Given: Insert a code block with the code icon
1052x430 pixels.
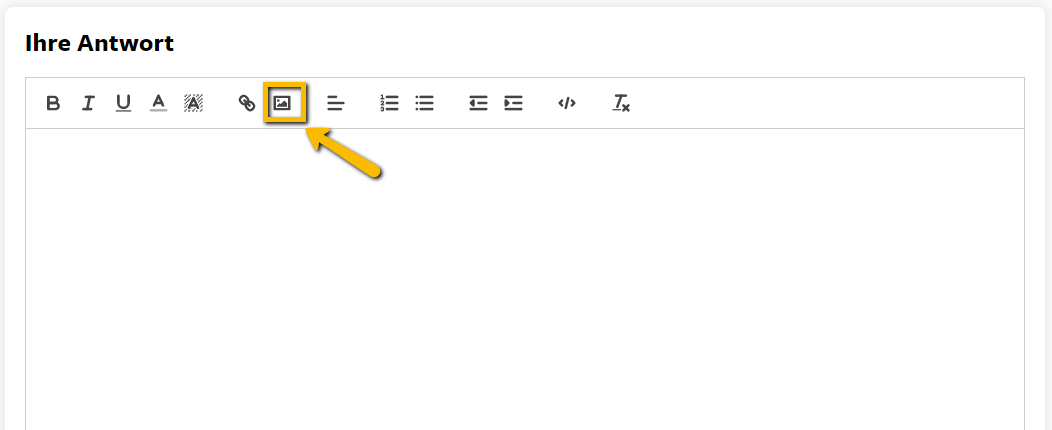Looking at the screenshot, I should coord(567,103).
